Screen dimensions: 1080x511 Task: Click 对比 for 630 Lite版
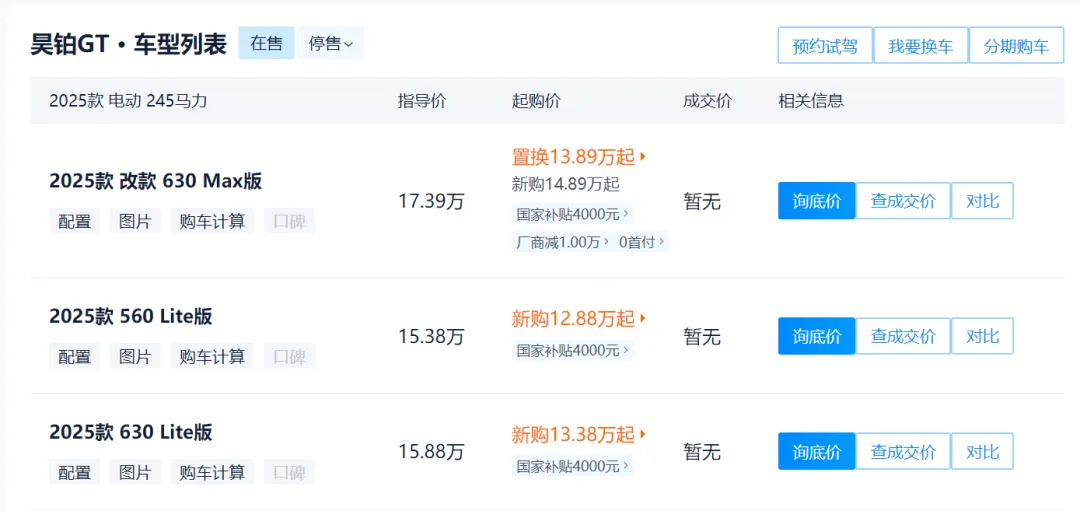[982, 452]
